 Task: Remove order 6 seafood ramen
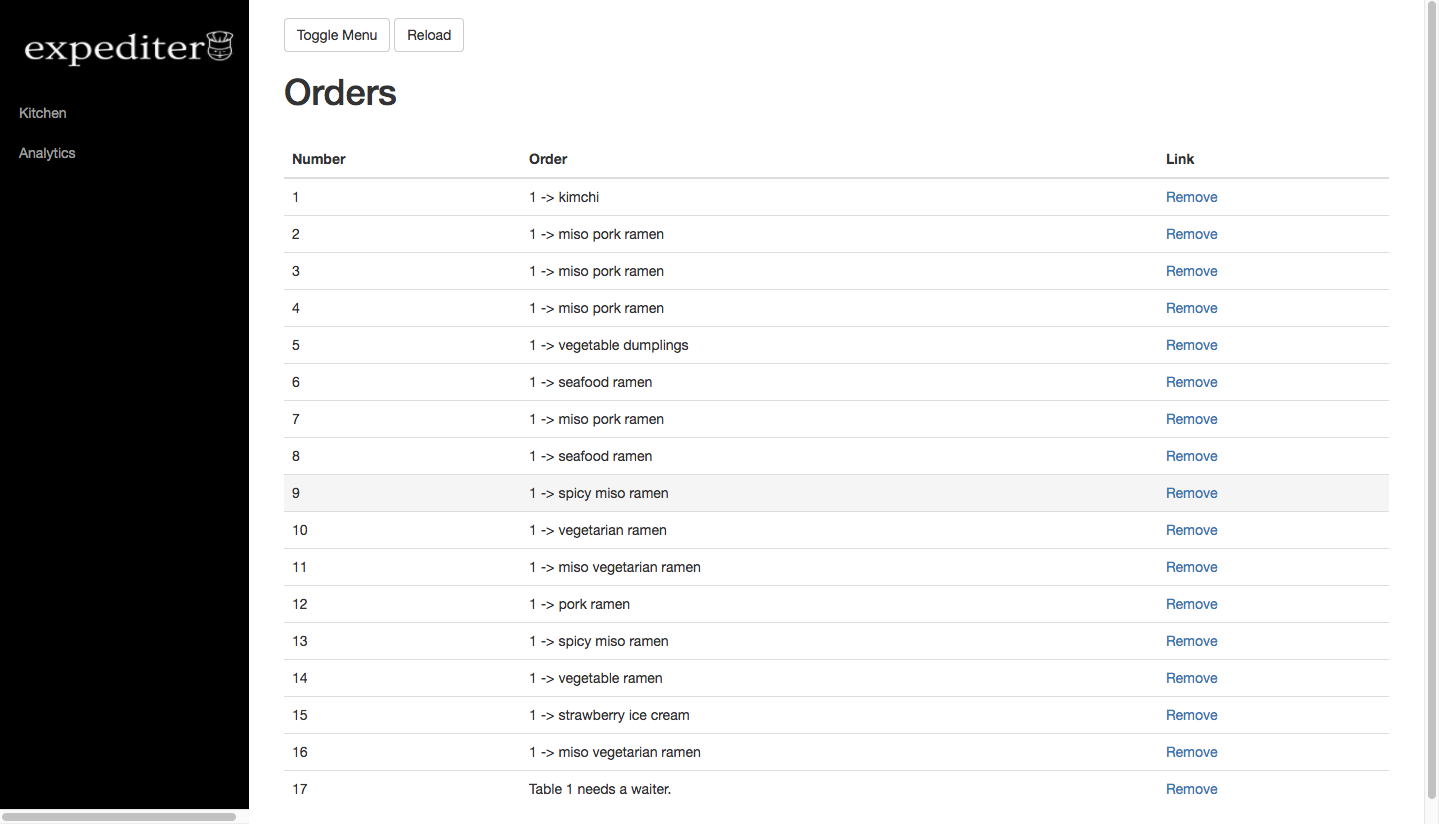(x=1191, y=382)
